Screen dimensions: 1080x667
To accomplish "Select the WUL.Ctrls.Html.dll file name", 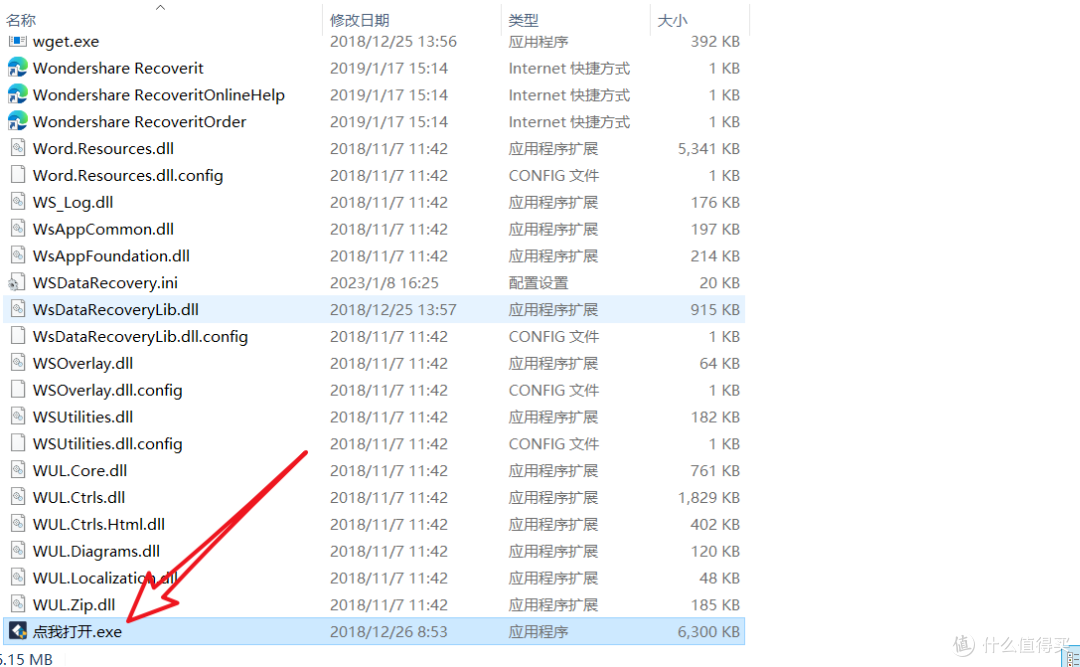I will point(99,525).
